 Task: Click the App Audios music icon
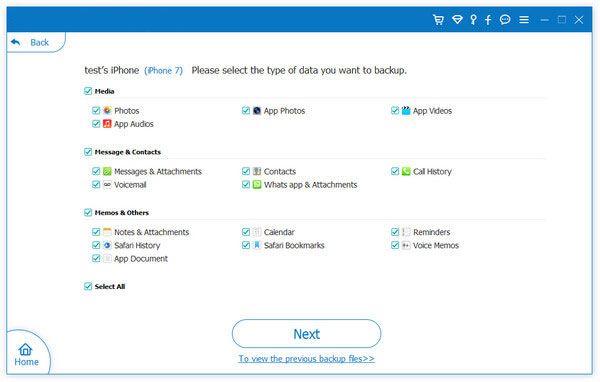tap(107, 124)
